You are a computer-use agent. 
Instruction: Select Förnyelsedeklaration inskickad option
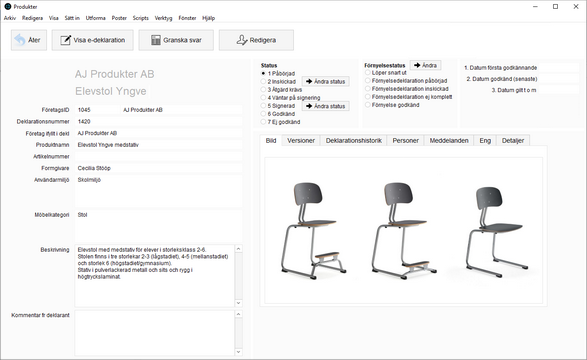[x=368, y=89]
